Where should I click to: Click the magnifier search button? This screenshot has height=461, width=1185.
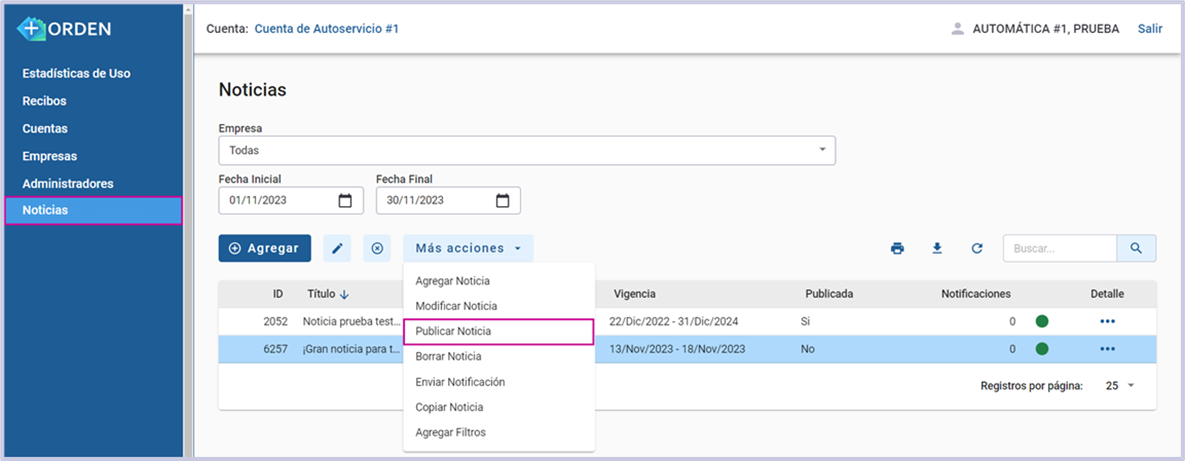[1136, 249]
